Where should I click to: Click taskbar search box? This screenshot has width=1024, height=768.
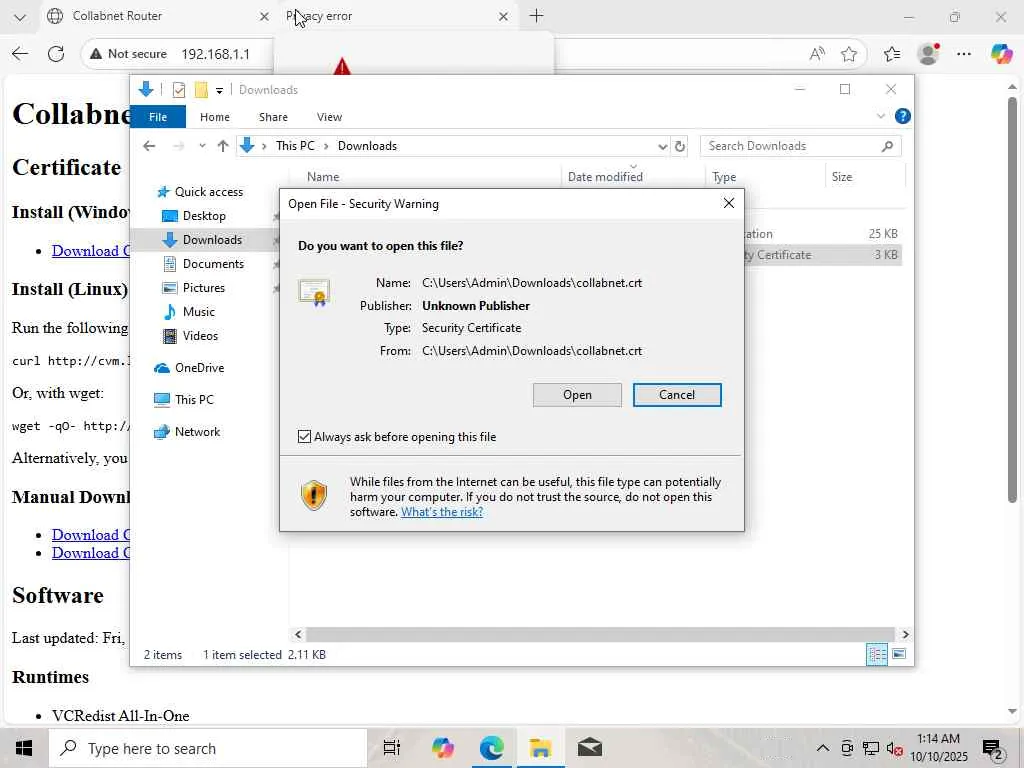(208, 748)
